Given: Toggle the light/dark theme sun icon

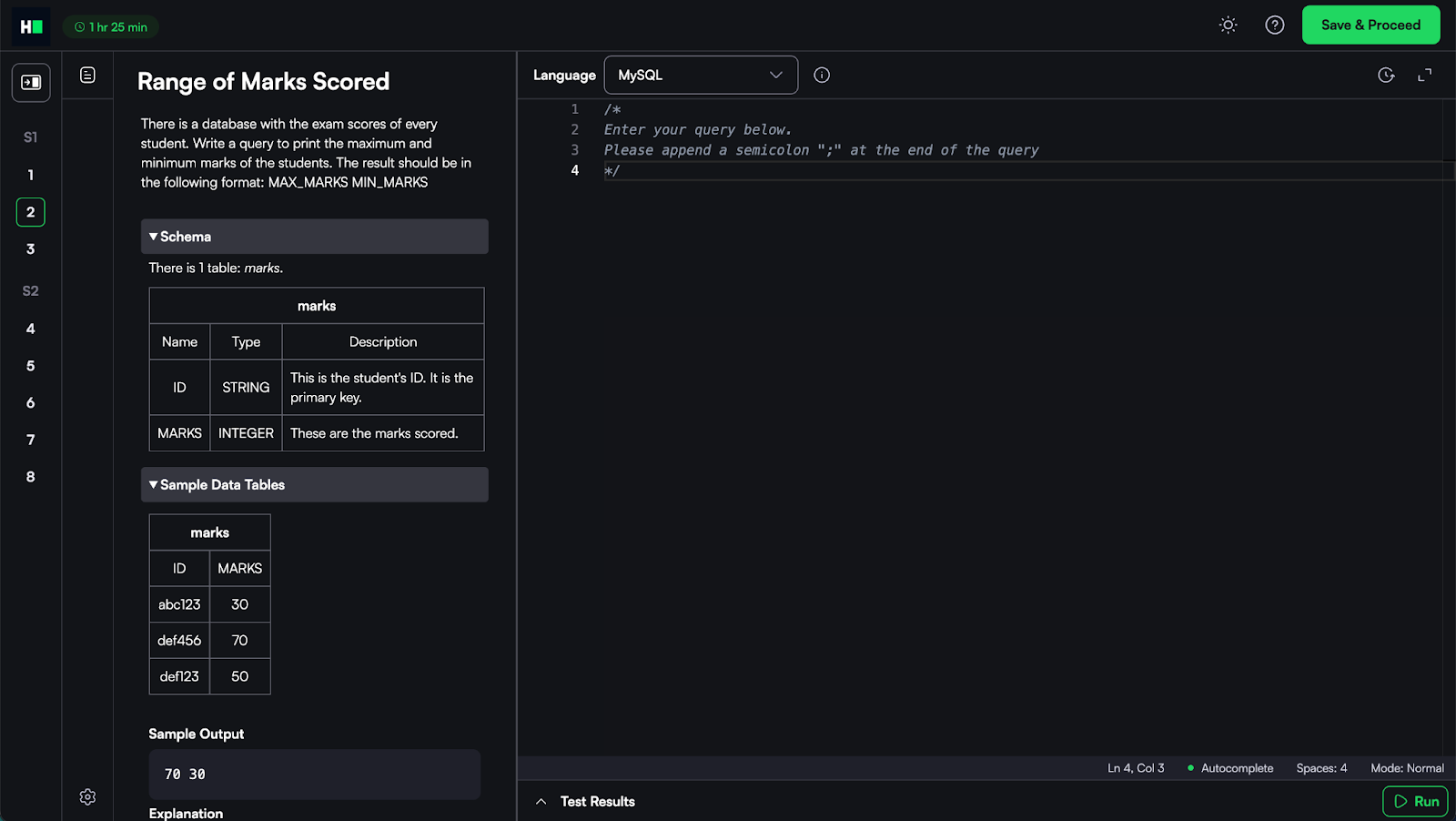Looking at the screenshot, I should [x=1228, y=25].
